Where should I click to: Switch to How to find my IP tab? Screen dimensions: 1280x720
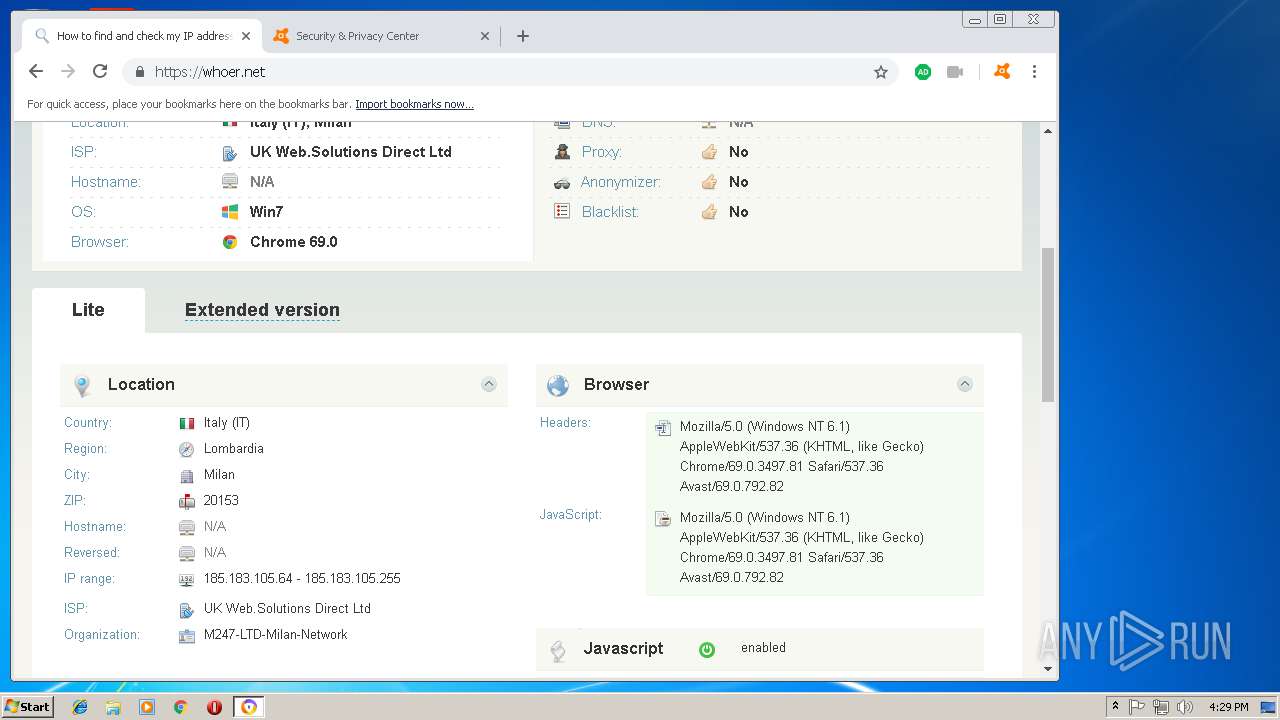click(x=141, y=36)
